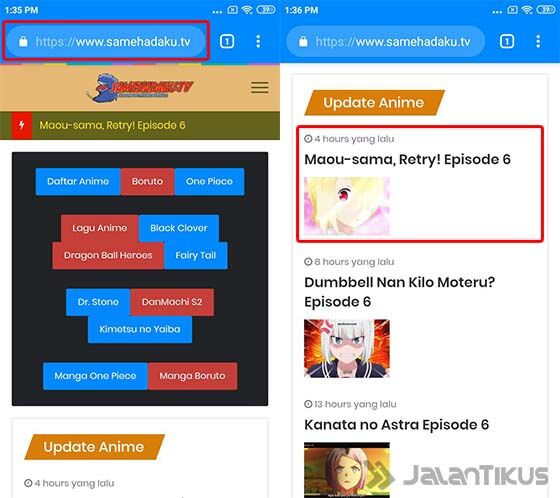The image size is (560, 498).
Task: Open Maou-sama, Retry! Episode 6 title
Action: coord(407,159)
